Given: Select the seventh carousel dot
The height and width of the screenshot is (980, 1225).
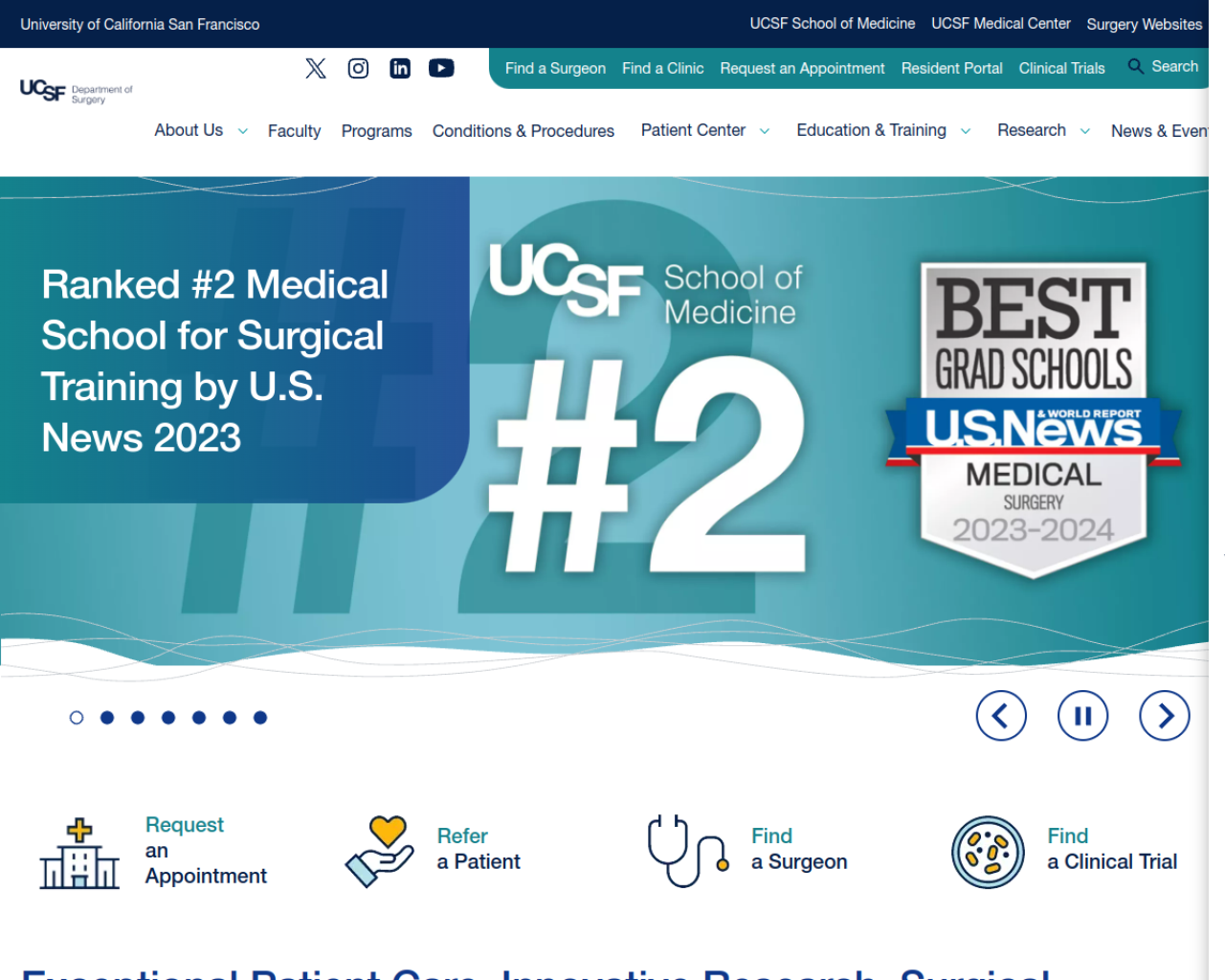Looking at the screenshot, I should point(260,718).
